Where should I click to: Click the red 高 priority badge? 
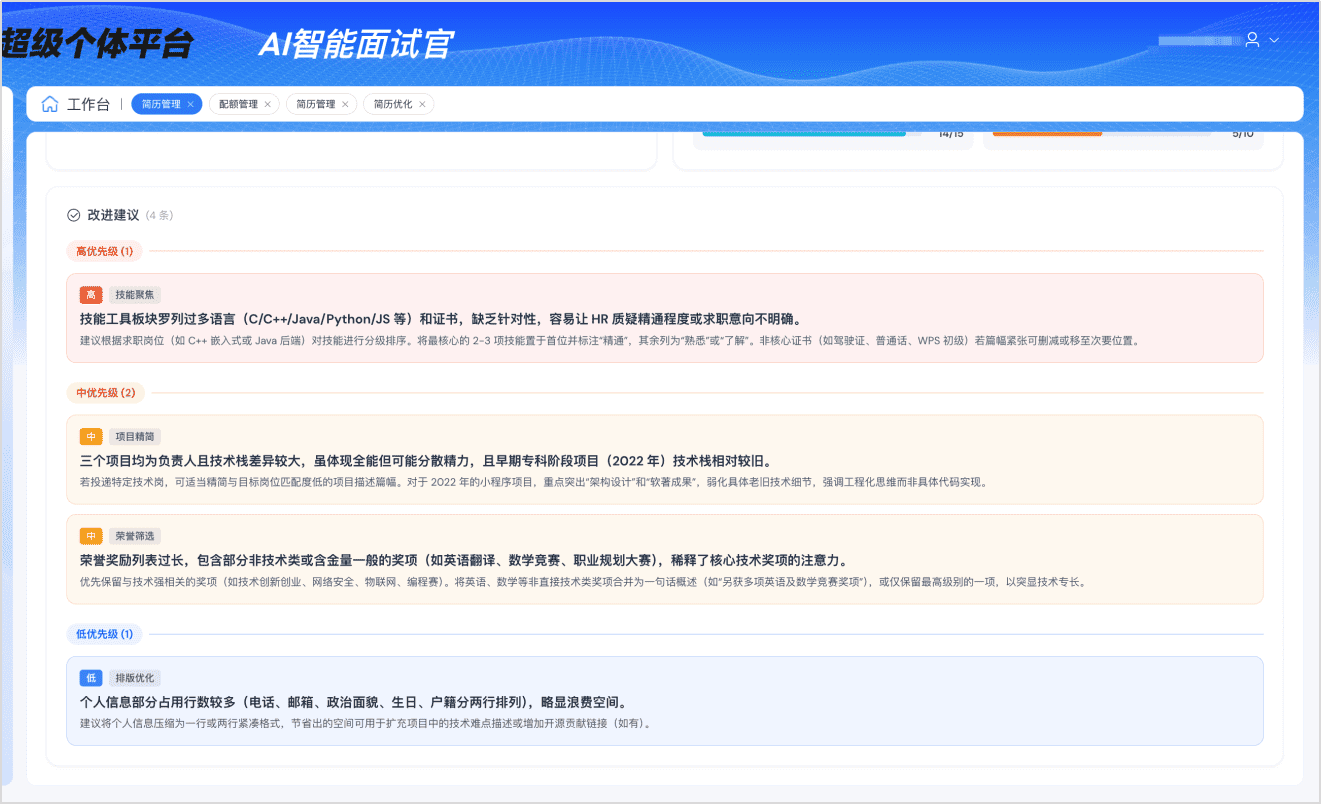click(91, 295)
